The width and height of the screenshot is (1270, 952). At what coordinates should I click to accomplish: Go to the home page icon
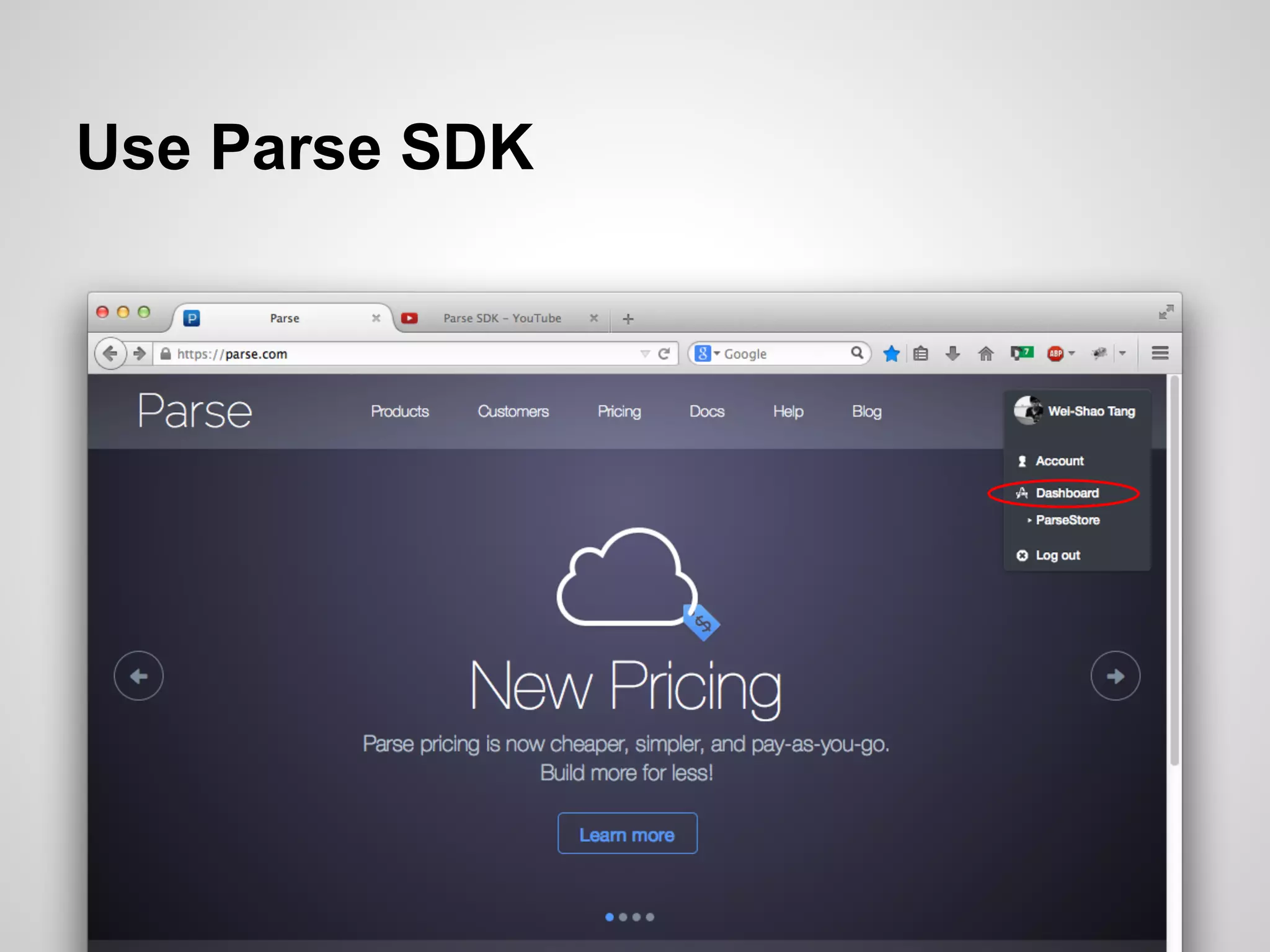click(986, 353)
